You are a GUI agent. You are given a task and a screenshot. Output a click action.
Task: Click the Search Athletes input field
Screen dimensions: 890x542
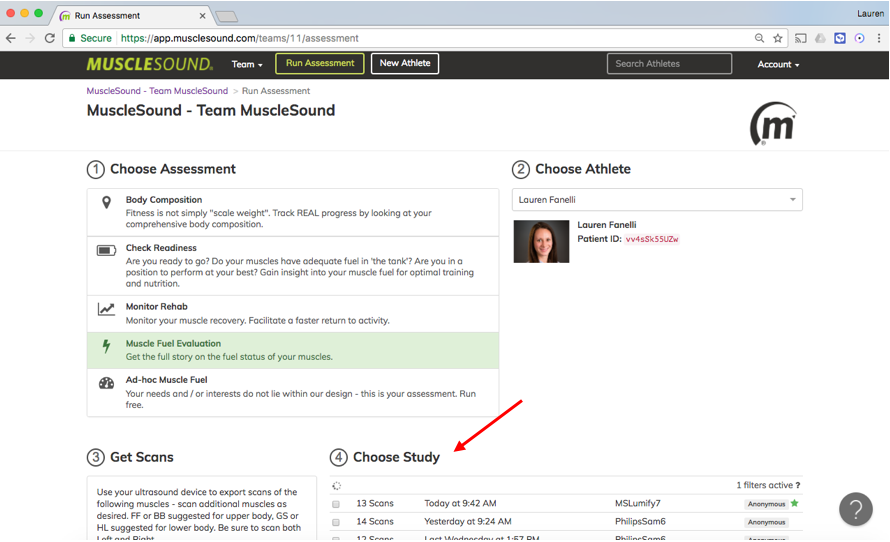click(x=669, y=64)
